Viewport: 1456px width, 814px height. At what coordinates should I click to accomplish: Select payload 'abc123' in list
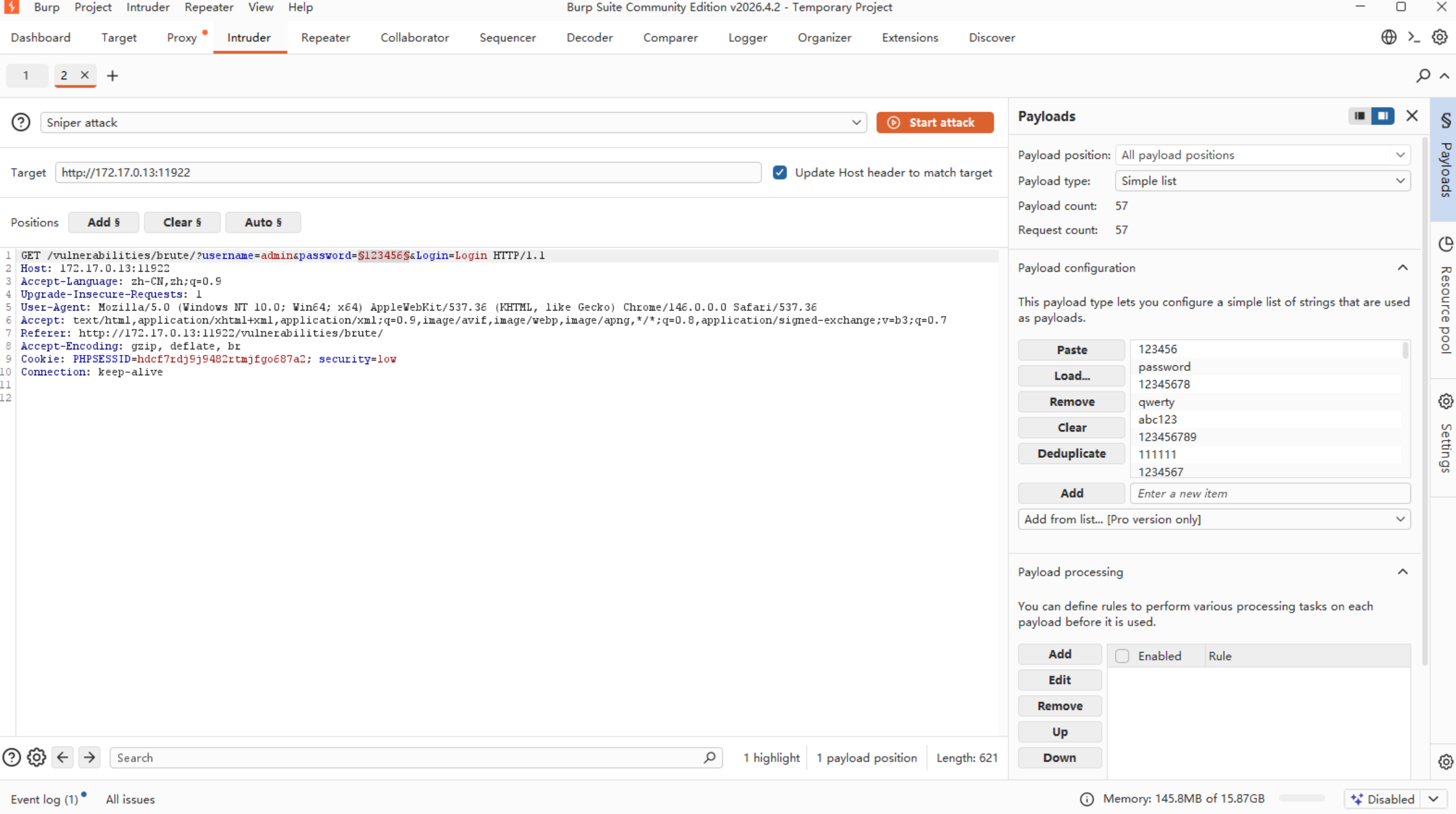[x=1267, y=419]
